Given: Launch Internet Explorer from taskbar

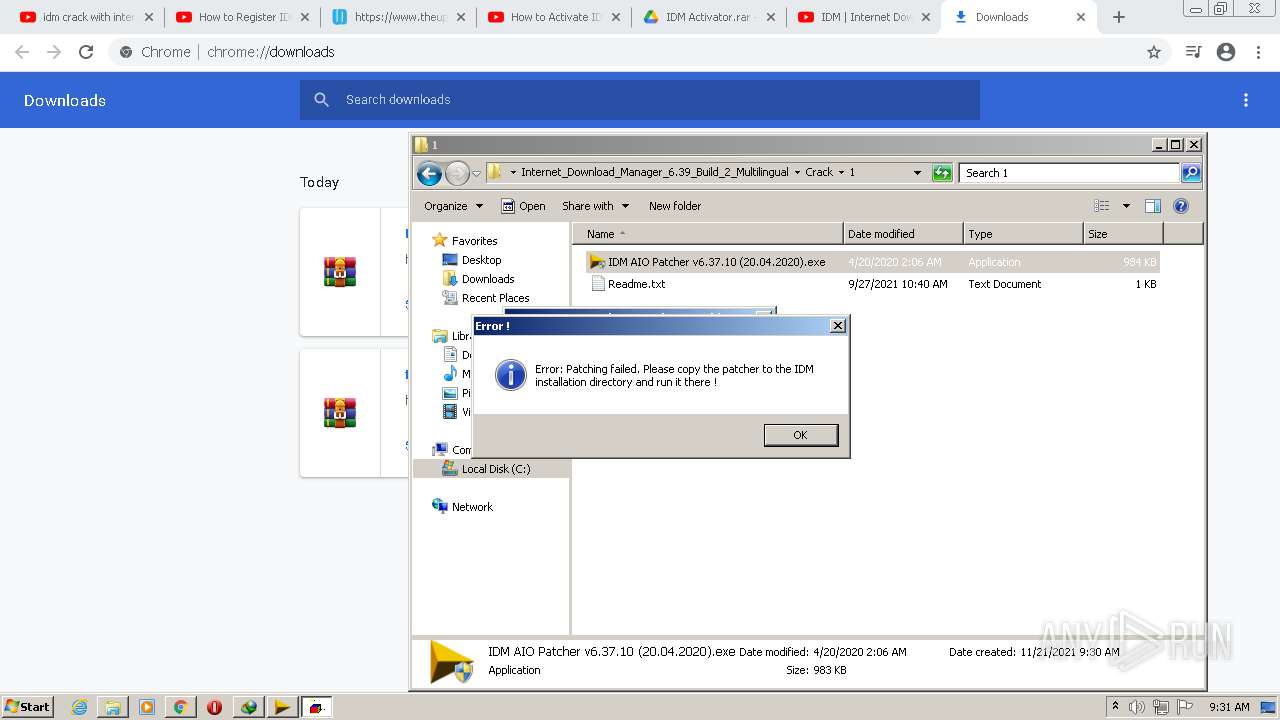Looking at the screenshot, I should pos(79,707).
